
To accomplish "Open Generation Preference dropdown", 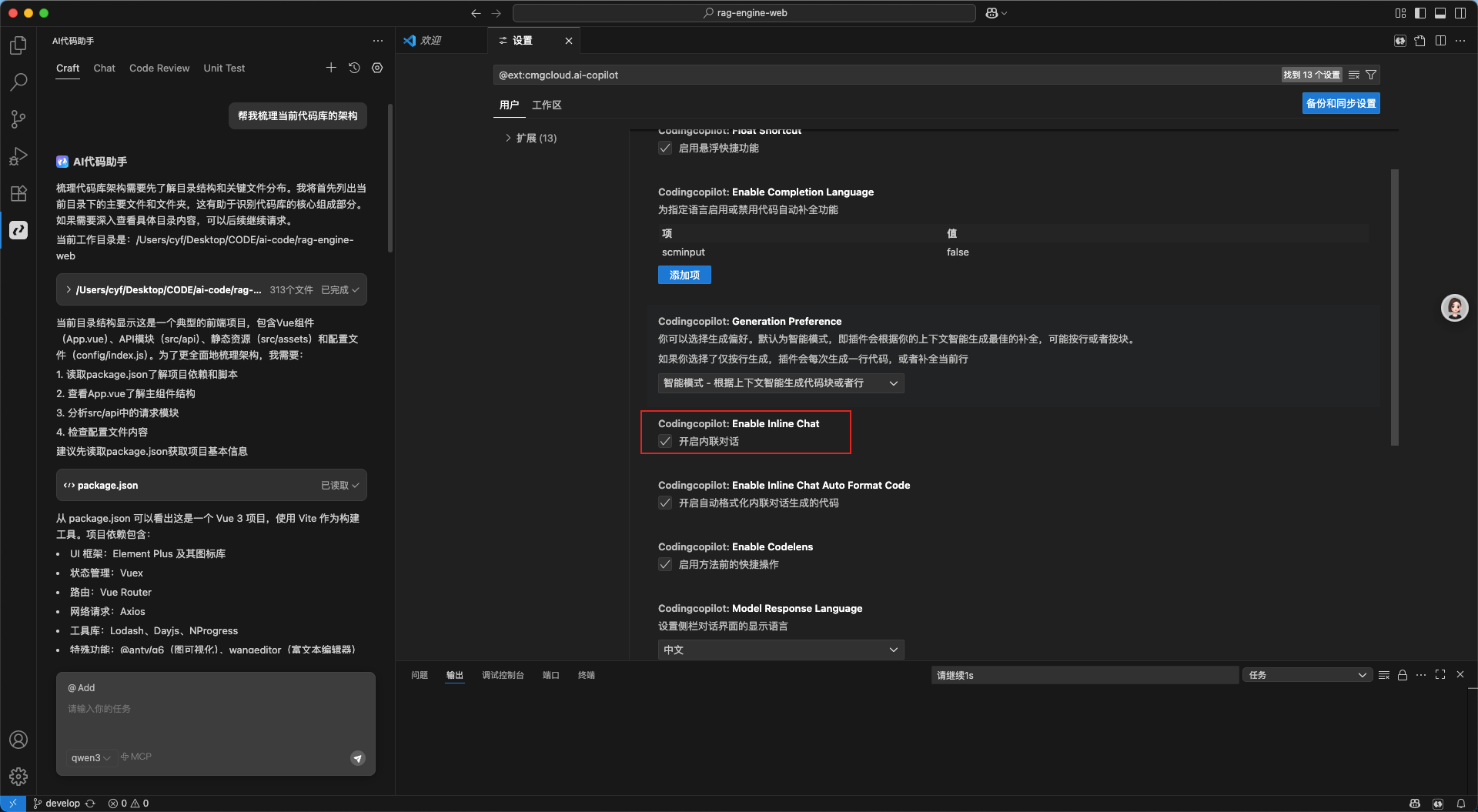I will pos(781,383).
